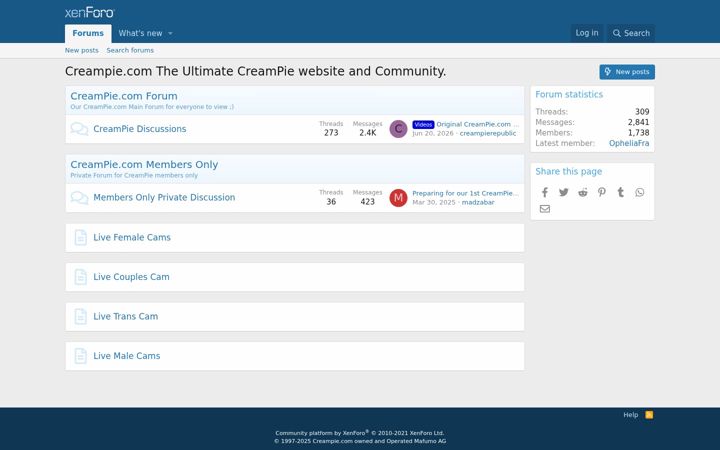Open CreamPie Discussions forum

coord(140,129)
